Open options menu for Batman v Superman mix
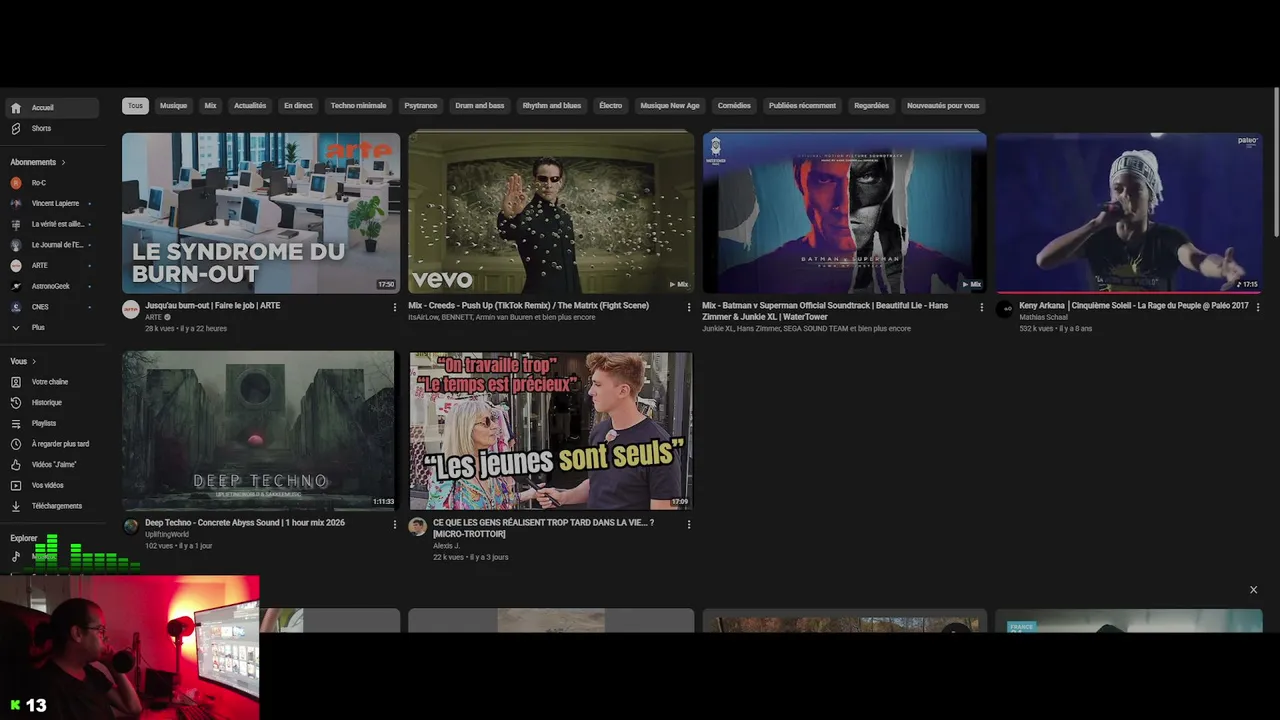This screenshot has width=1280, height=720. (x=981, y=307)
